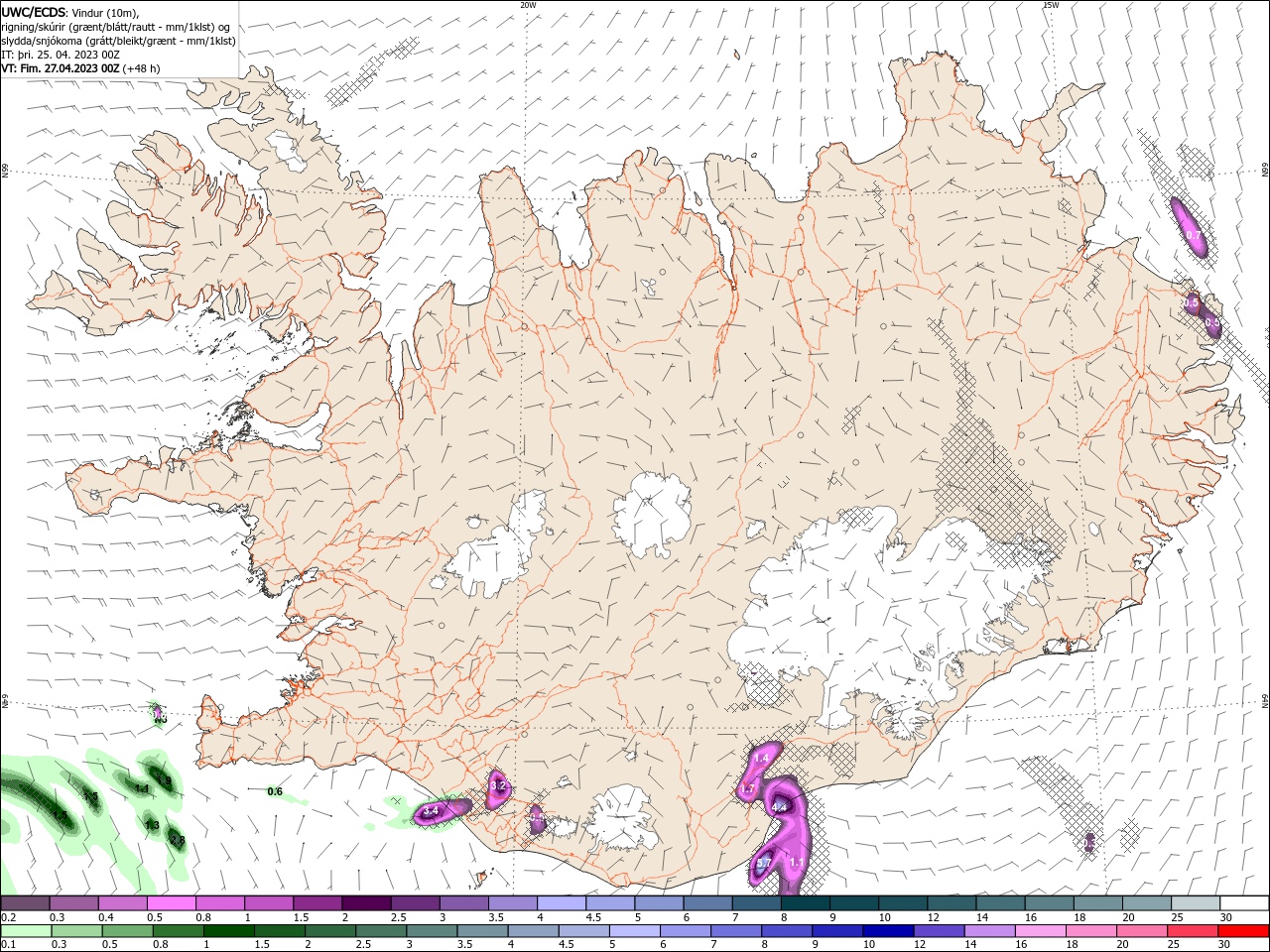
Task: Click the 0.7 value in the northeast offshore cell
Action: click(x=1194, y=235)
